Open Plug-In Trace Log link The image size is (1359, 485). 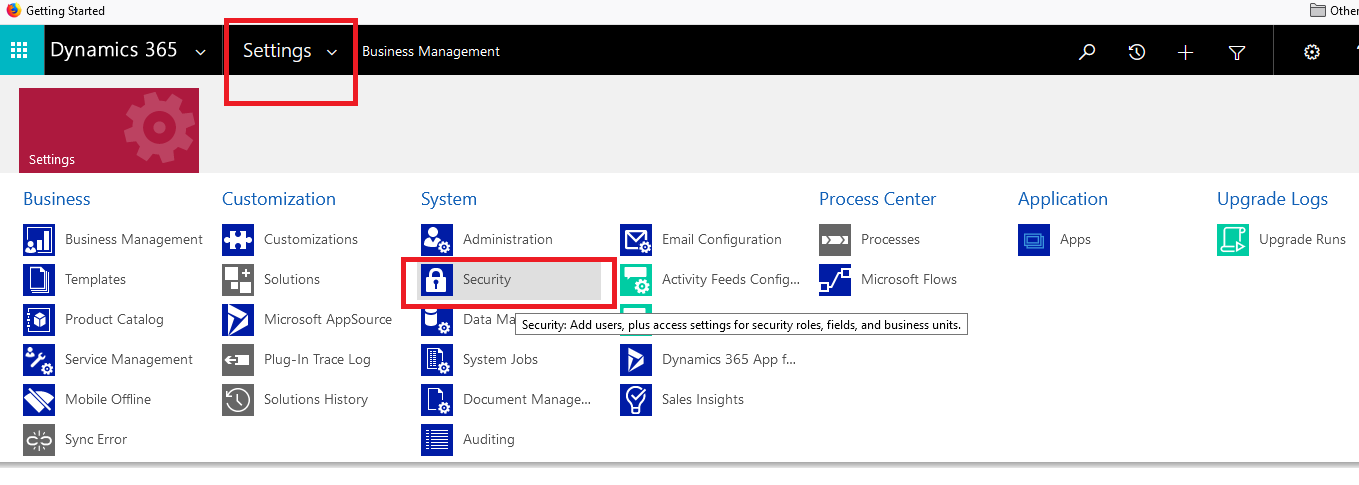[317, 360]
